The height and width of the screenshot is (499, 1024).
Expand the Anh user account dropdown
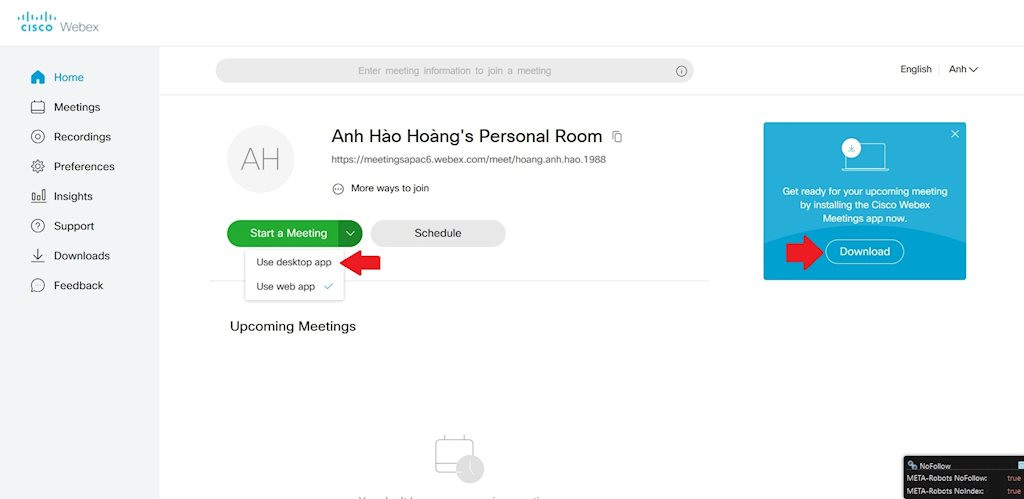(963, 69)
